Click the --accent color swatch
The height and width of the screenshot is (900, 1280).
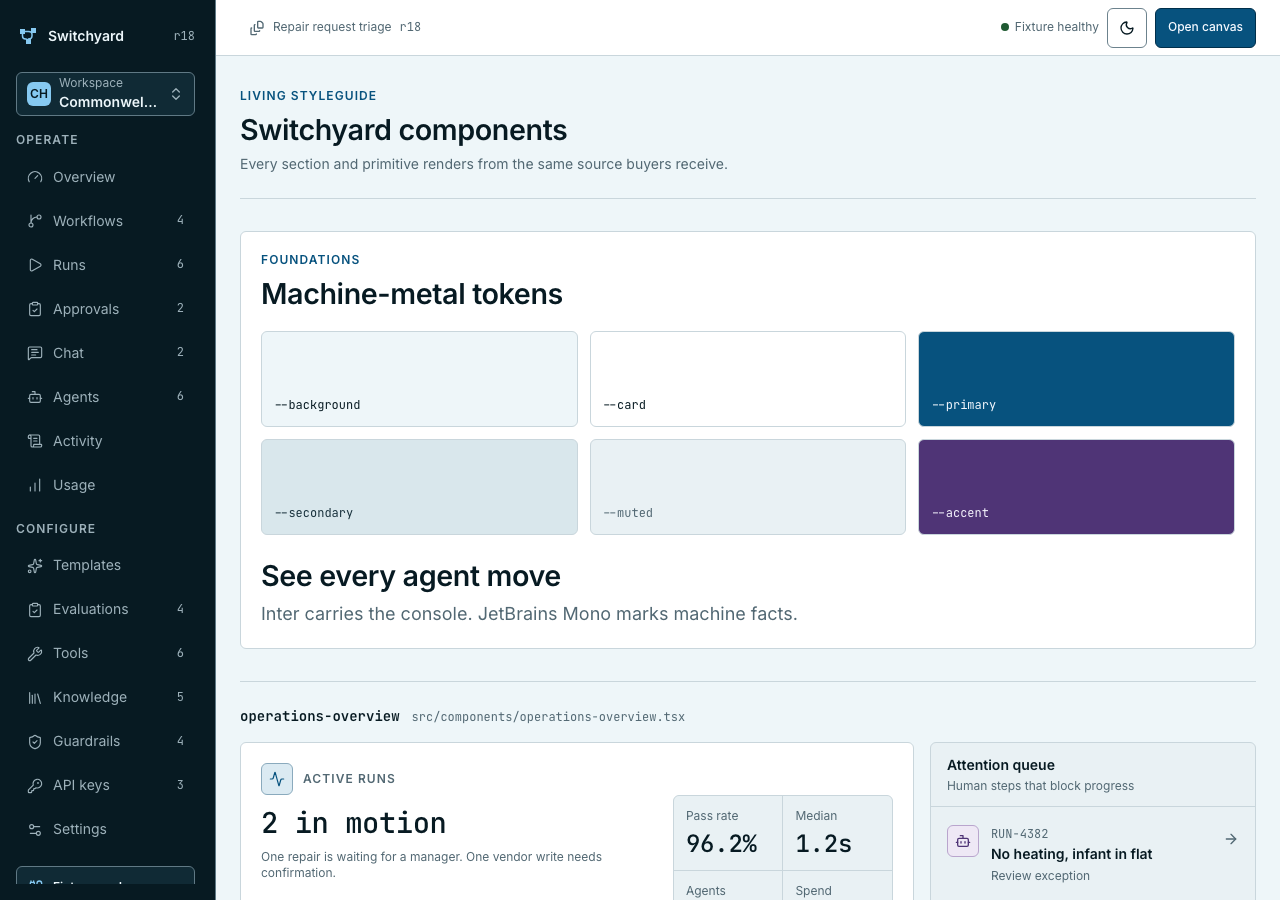coord(1076,487)
